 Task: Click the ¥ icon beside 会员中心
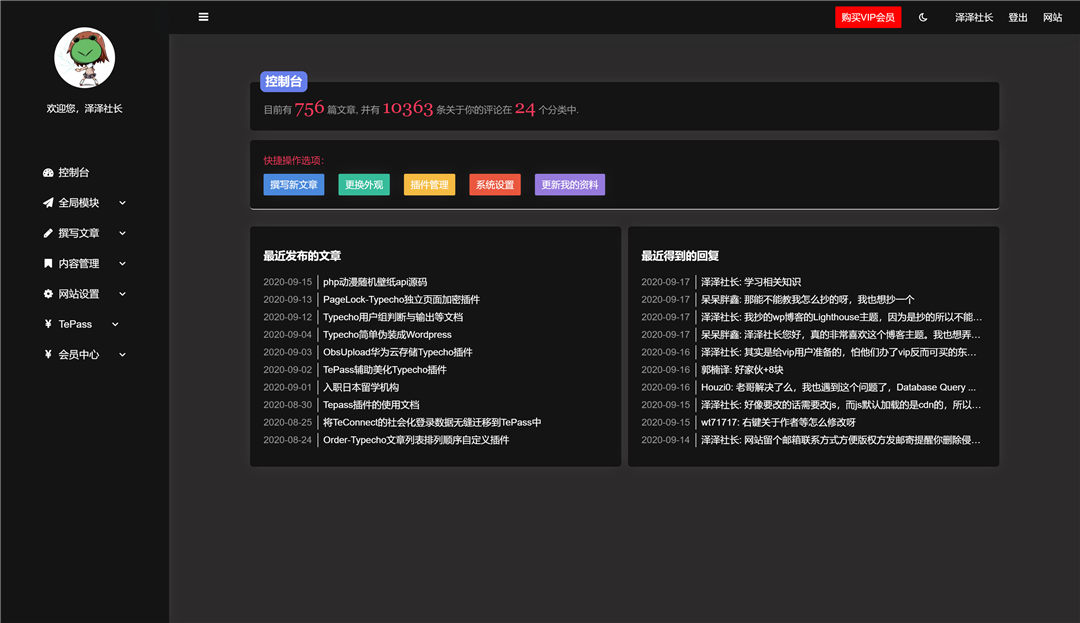(48, 354)
